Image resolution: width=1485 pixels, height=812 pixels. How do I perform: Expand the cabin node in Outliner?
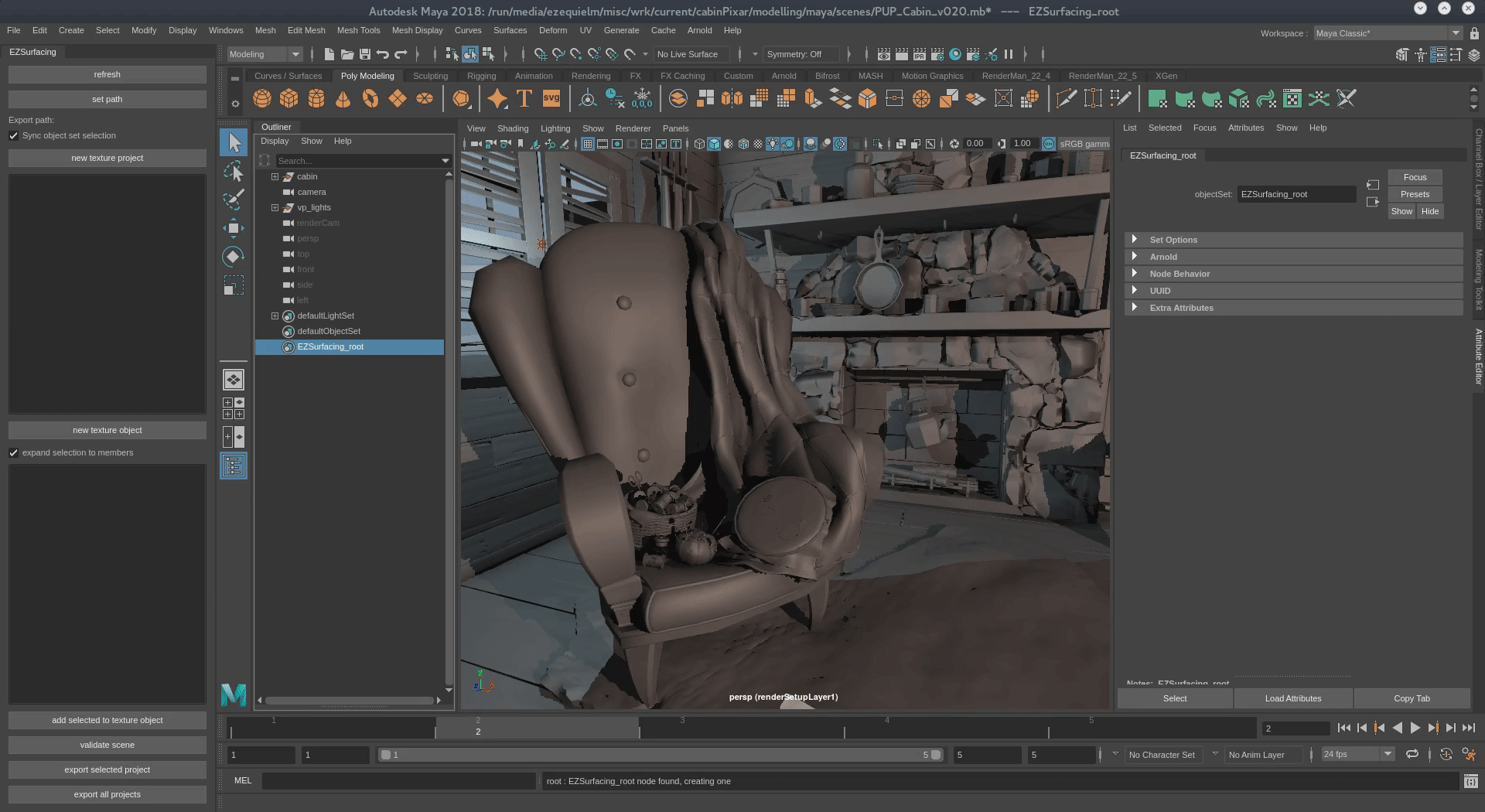275,176
